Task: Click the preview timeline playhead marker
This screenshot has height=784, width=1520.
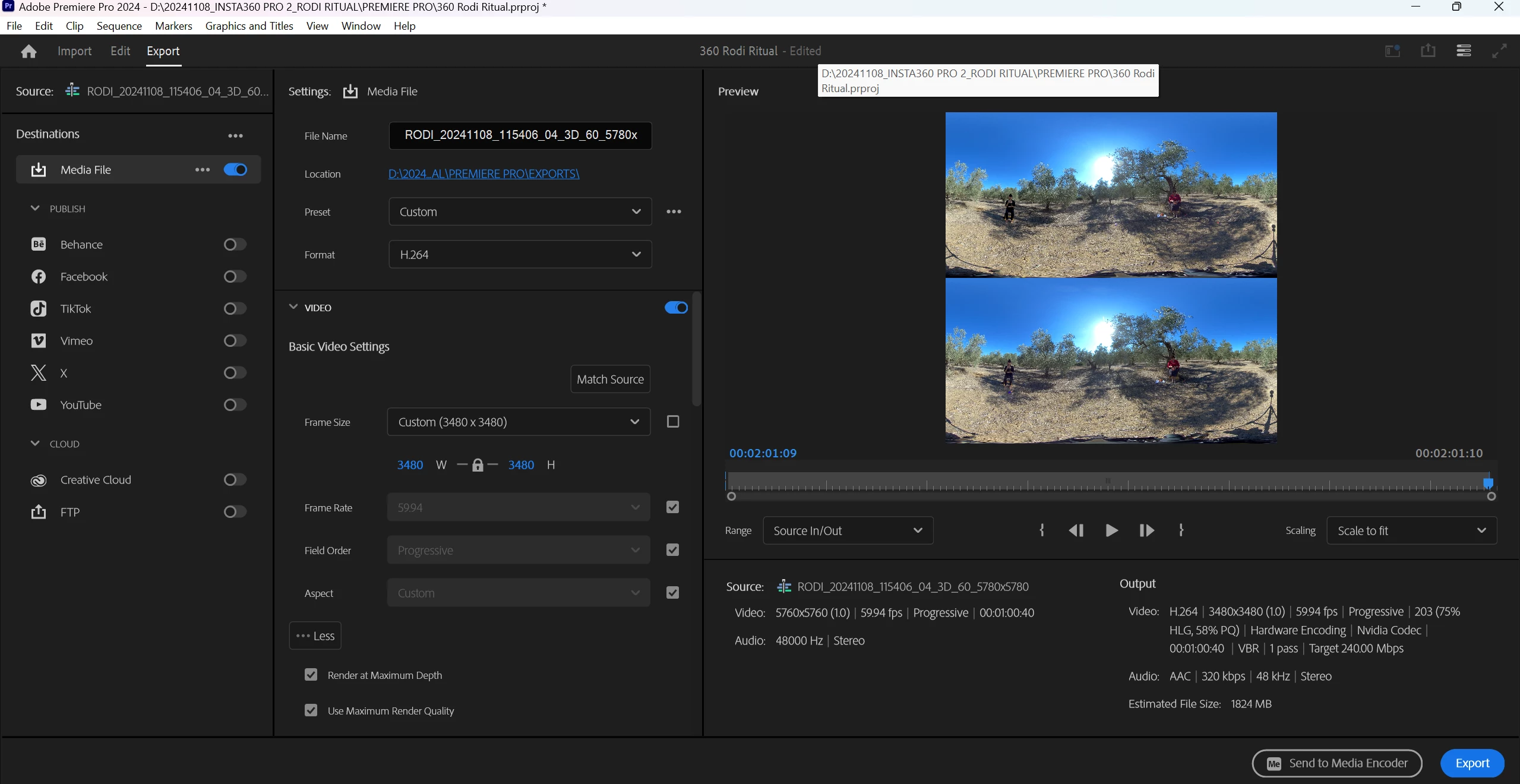Action: (1488, 483)
